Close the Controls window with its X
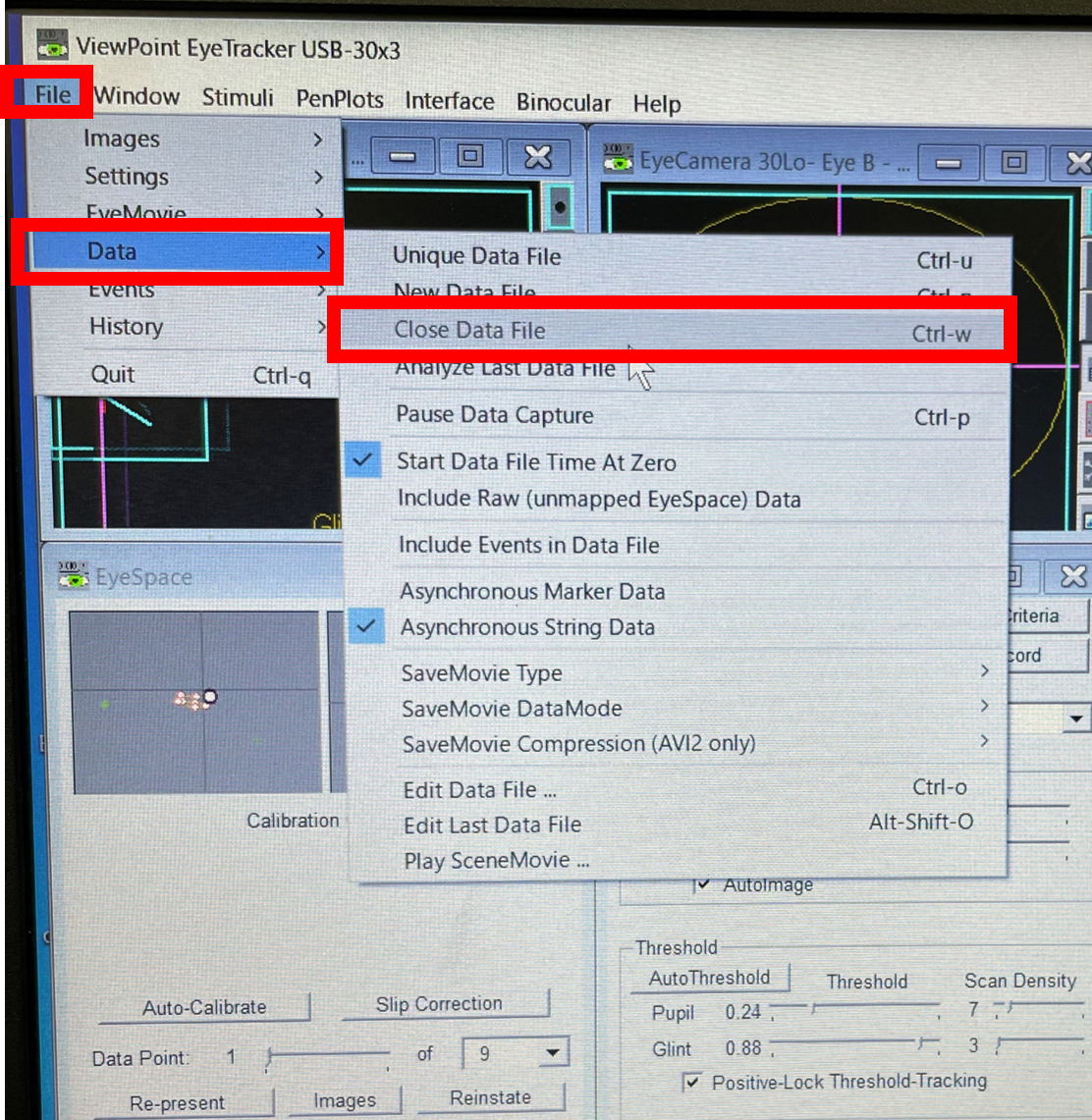 coord(1072,576)
